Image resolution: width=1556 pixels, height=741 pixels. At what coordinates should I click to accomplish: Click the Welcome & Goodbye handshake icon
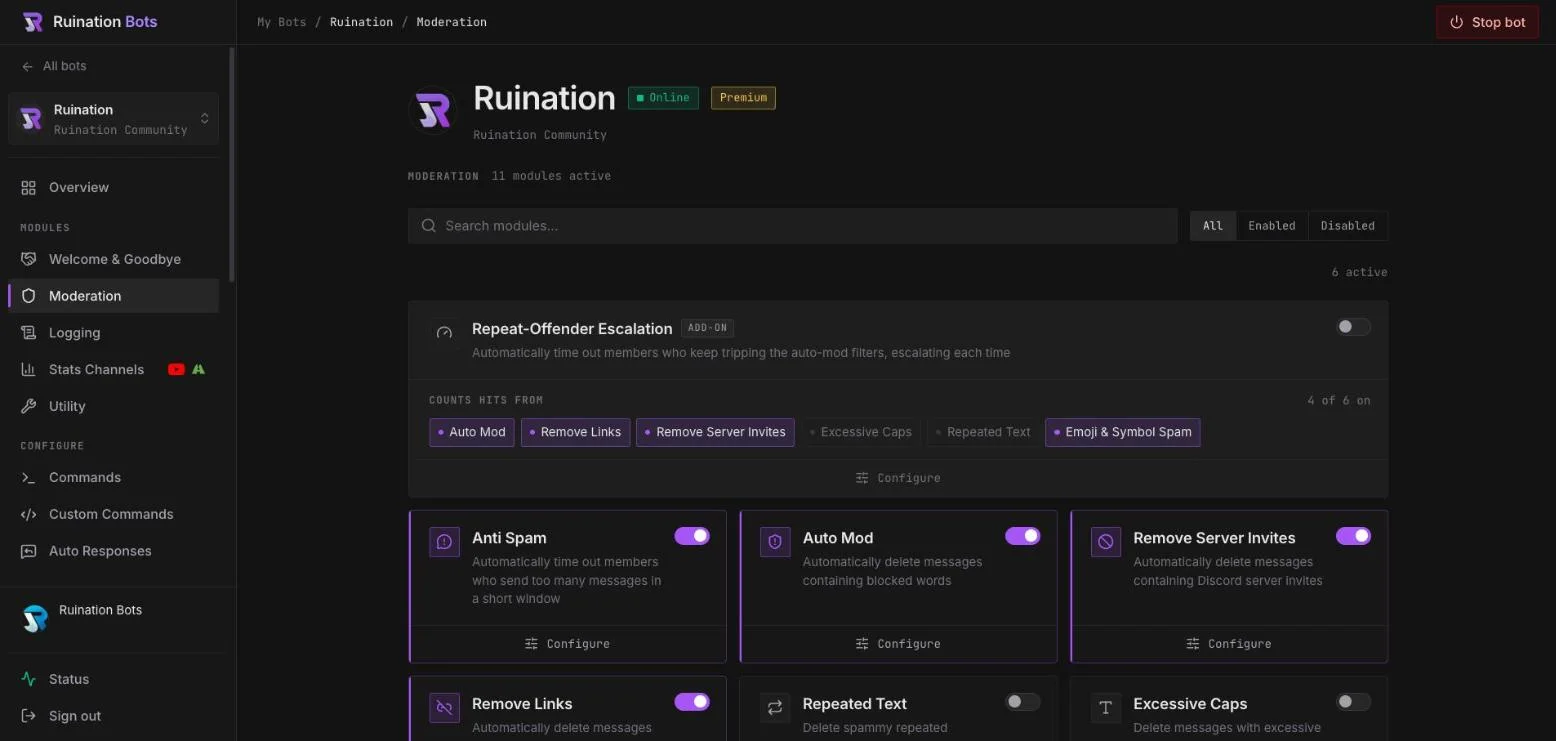pyautogui.click(x=28, y=259)
